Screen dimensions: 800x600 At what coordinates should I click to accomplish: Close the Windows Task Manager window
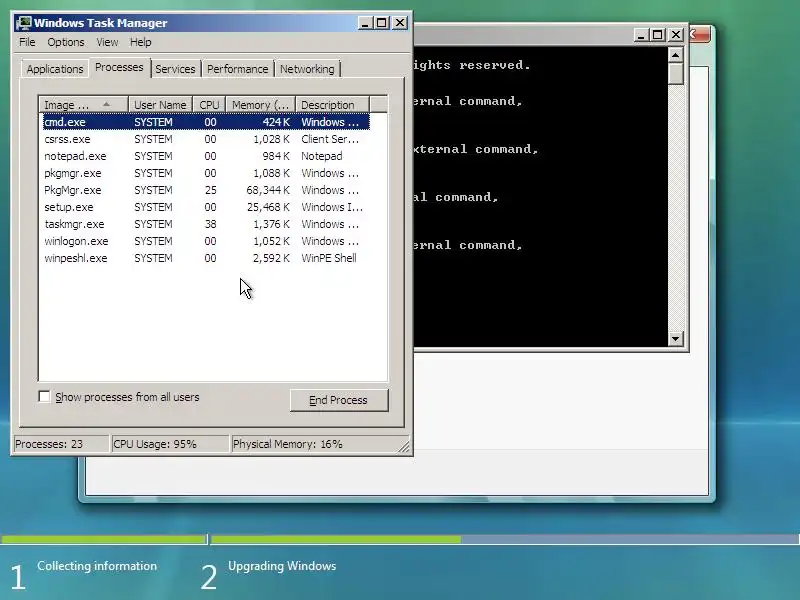pos(400,23)
